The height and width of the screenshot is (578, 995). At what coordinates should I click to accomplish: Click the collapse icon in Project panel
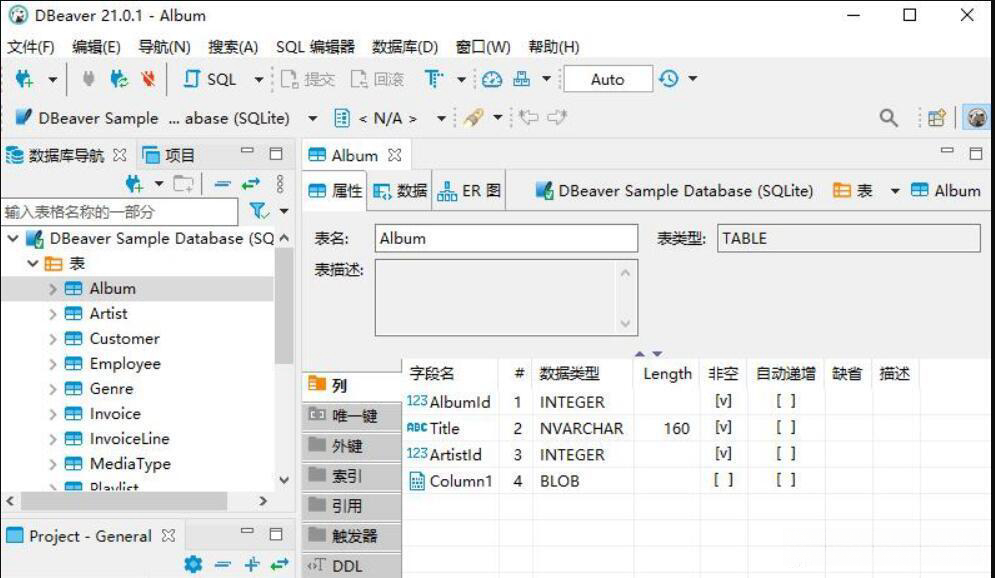pyautogui.click(x=222, y=563)
